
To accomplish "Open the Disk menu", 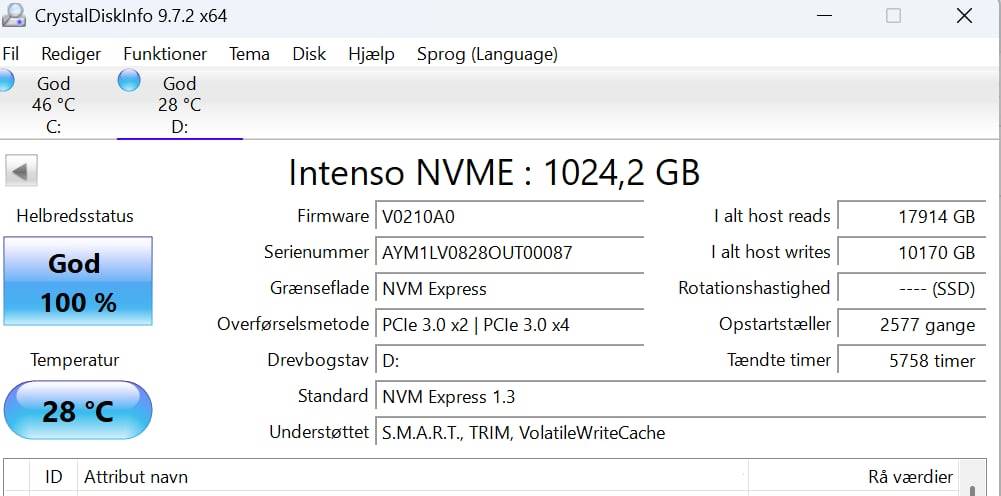I will tap(309, 54).
